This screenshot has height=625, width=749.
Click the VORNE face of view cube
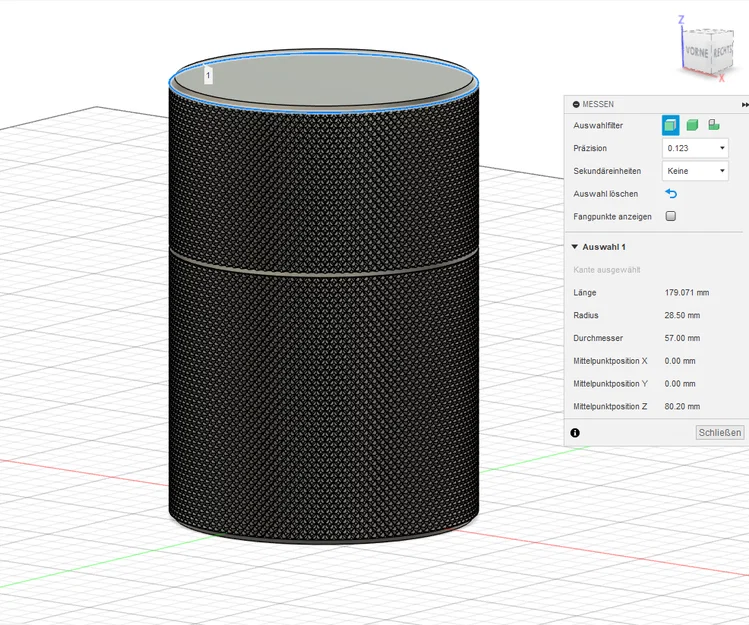[x=696, y=52]
